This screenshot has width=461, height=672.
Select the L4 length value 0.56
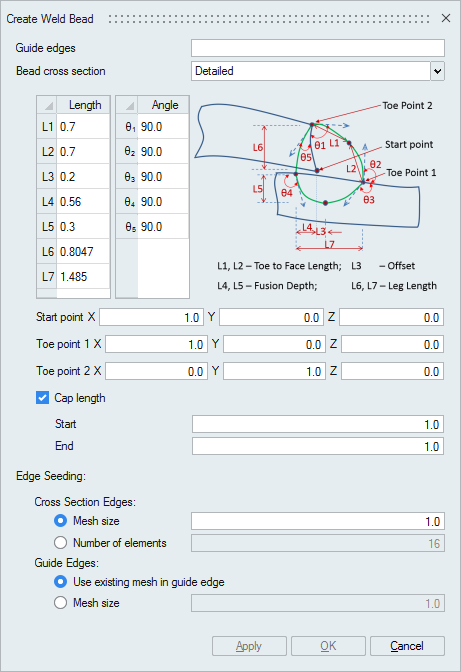83,201
